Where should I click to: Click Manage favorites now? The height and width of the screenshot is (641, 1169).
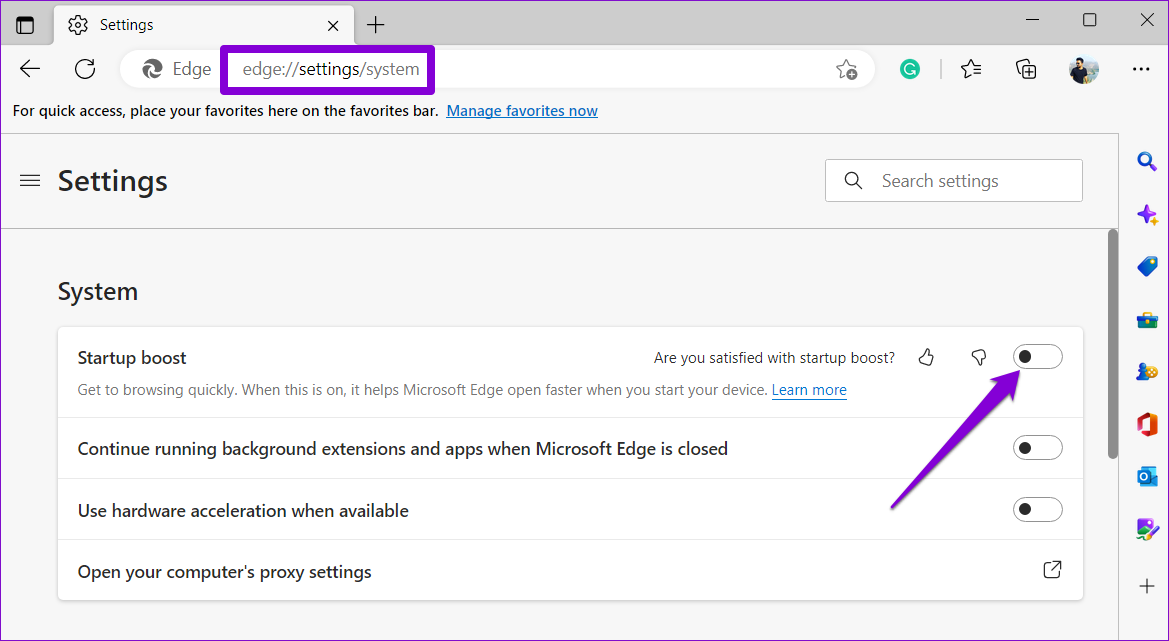(521, 110)
